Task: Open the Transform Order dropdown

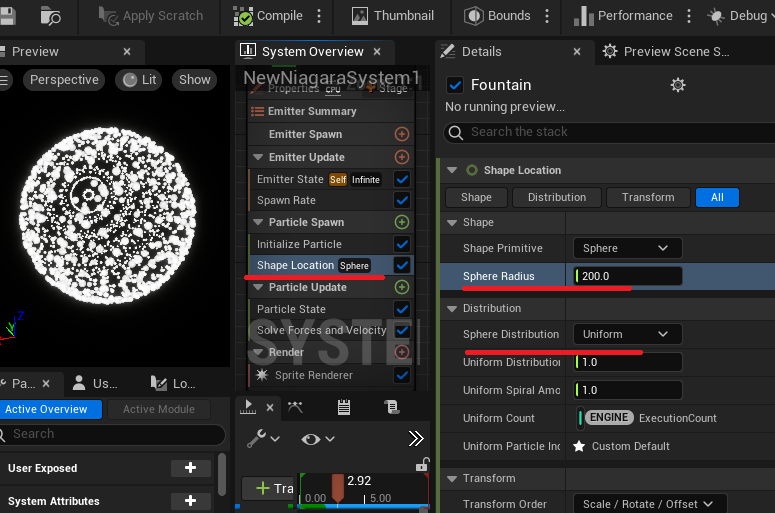Action: (x=649, y=504)
